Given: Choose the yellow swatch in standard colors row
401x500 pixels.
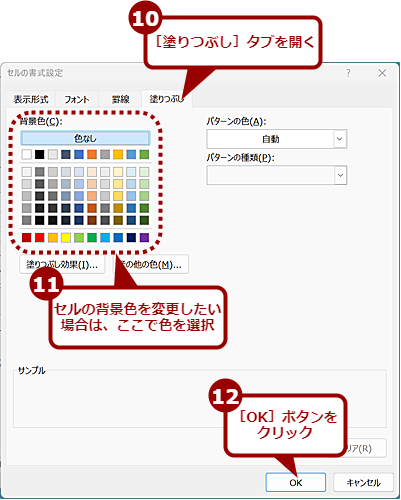Looking at the screenshot, I should tap(66, 237).
